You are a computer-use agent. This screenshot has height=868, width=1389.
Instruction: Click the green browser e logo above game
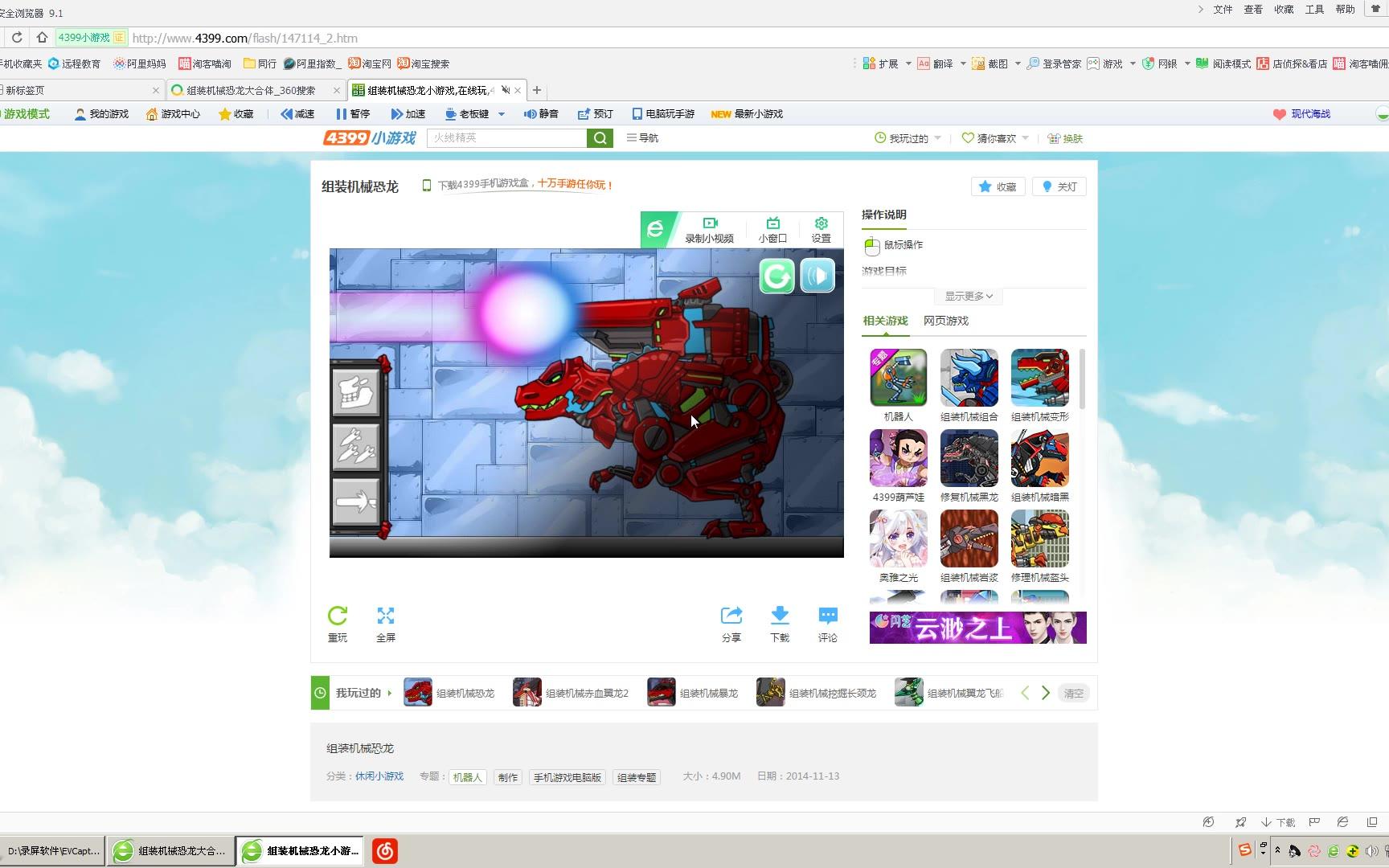656,230
